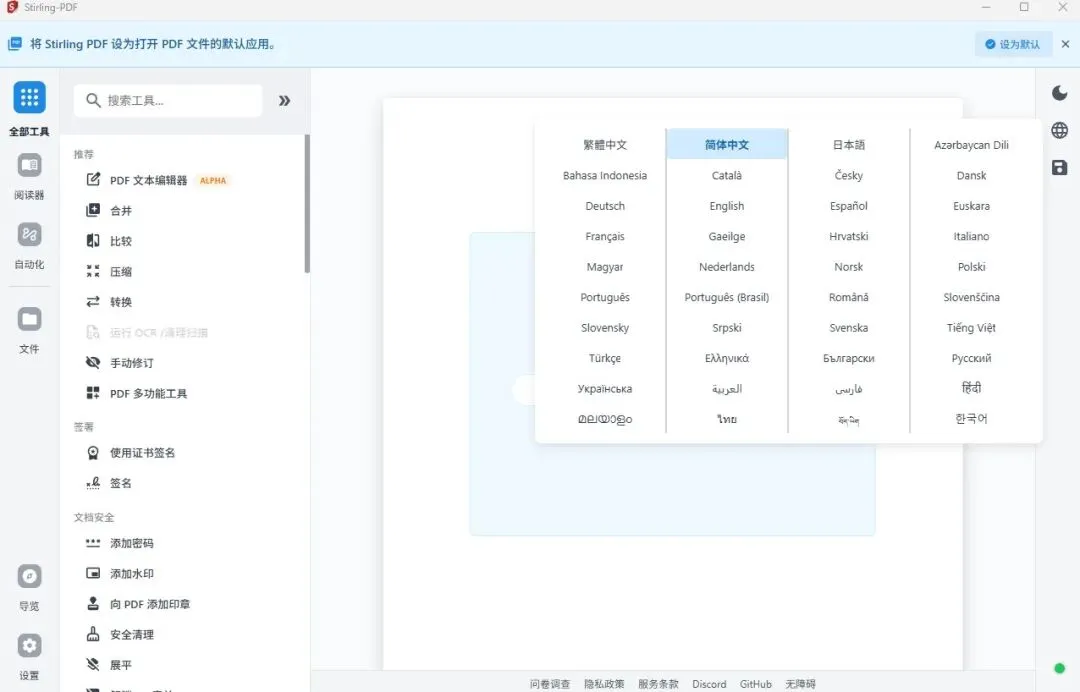Select Deutsch language
This screenshot has height=692, width=1080.
coord(605,206)
